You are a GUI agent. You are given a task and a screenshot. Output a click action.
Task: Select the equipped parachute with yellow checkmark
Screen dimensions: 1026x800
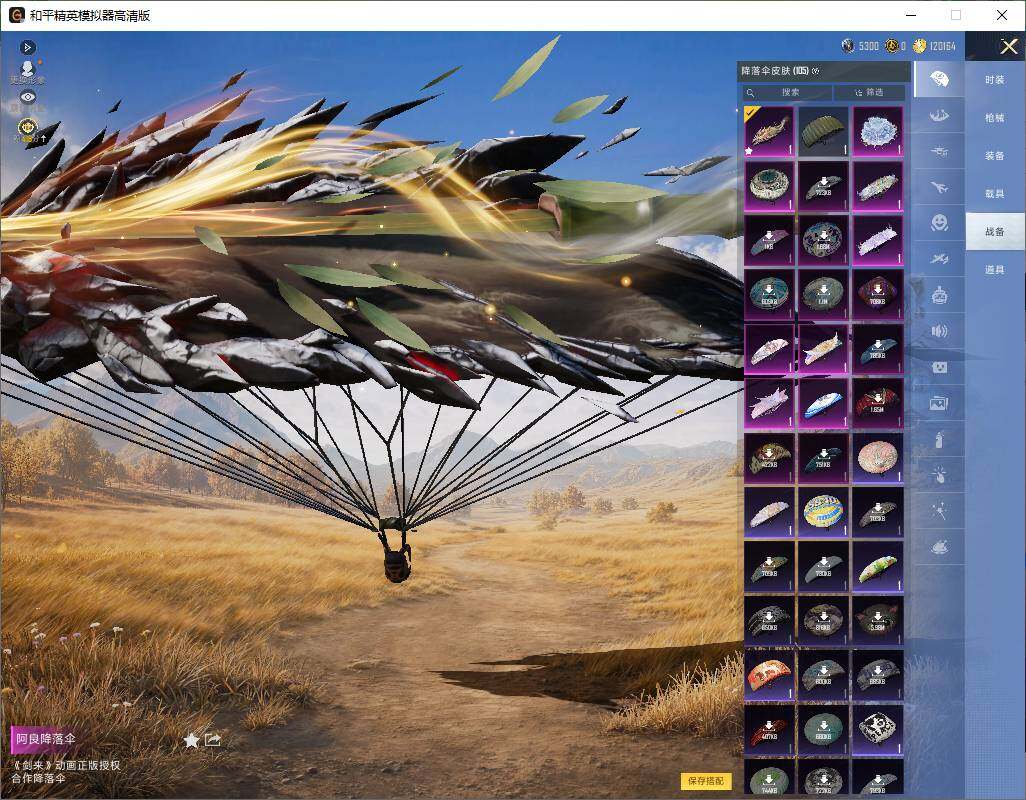pos(769,131)
